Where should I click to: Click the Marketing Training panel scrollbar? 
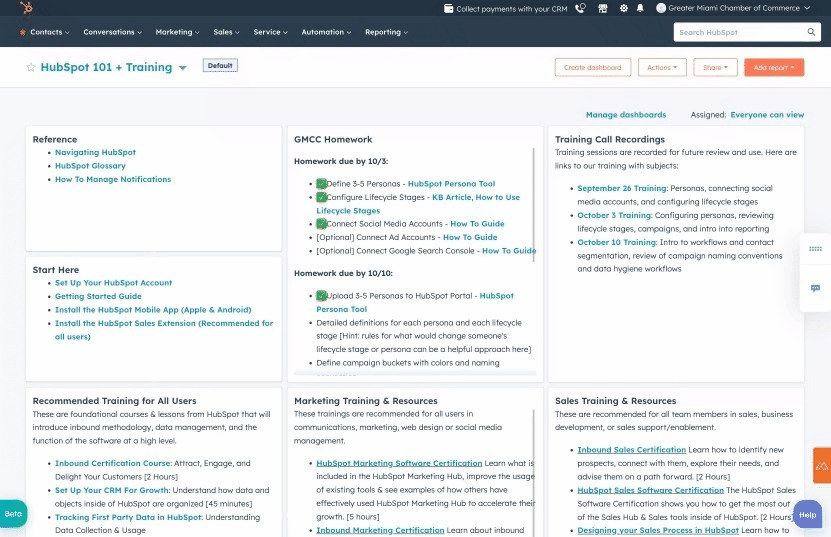[x=534, y=472]
